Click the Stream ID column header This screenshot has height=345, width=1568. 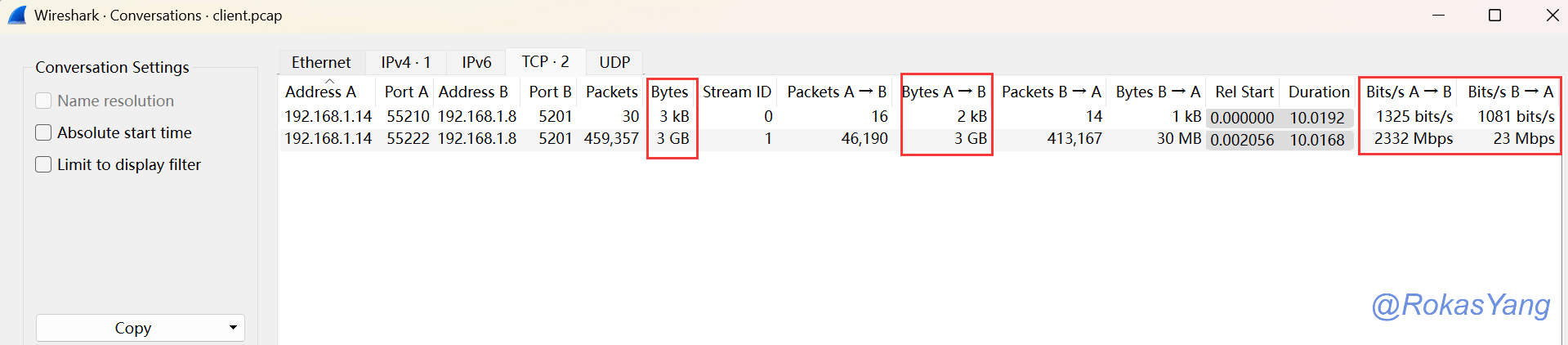(x=736, y=92)
